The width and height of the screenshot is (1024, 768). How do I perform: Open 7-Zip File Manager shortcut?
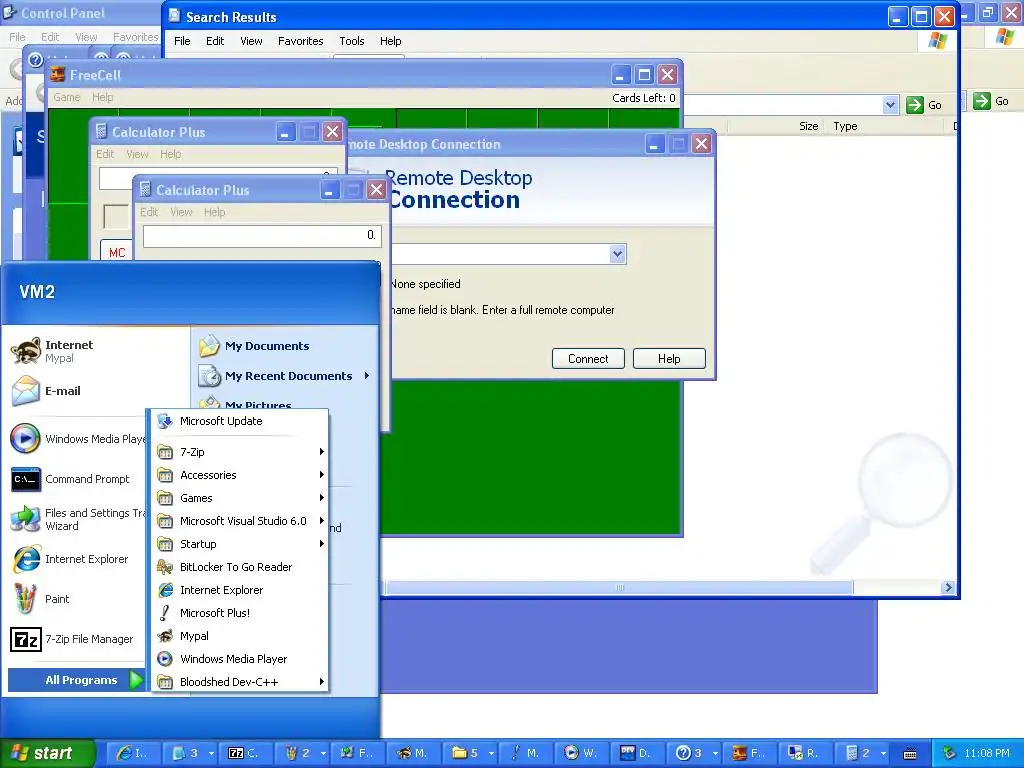[x=72, y=639]
